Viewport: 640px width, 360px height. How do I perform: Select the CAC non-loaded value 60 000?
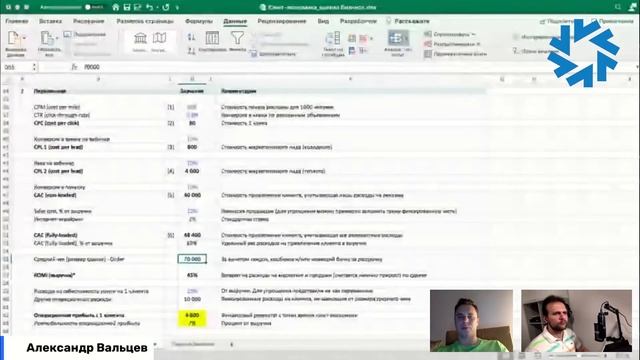pyautogui.click(x=192, y=195)
